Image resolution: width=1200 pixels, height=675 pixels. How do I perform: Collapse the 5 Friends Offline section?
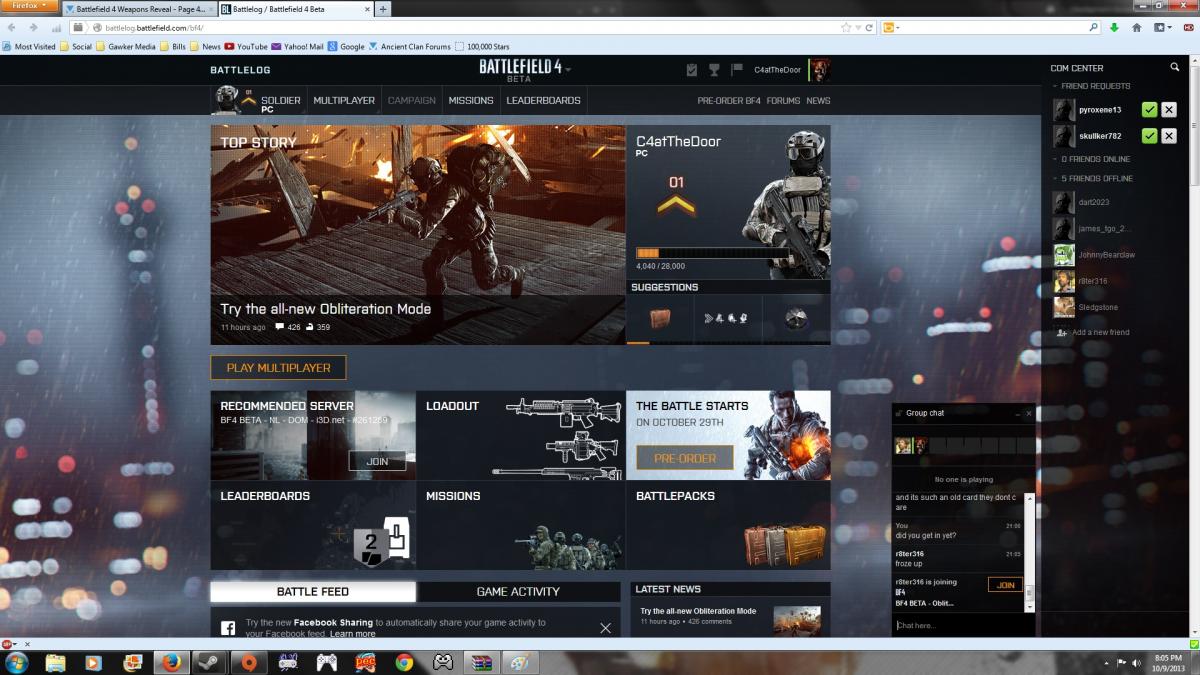click(1092, 178)
